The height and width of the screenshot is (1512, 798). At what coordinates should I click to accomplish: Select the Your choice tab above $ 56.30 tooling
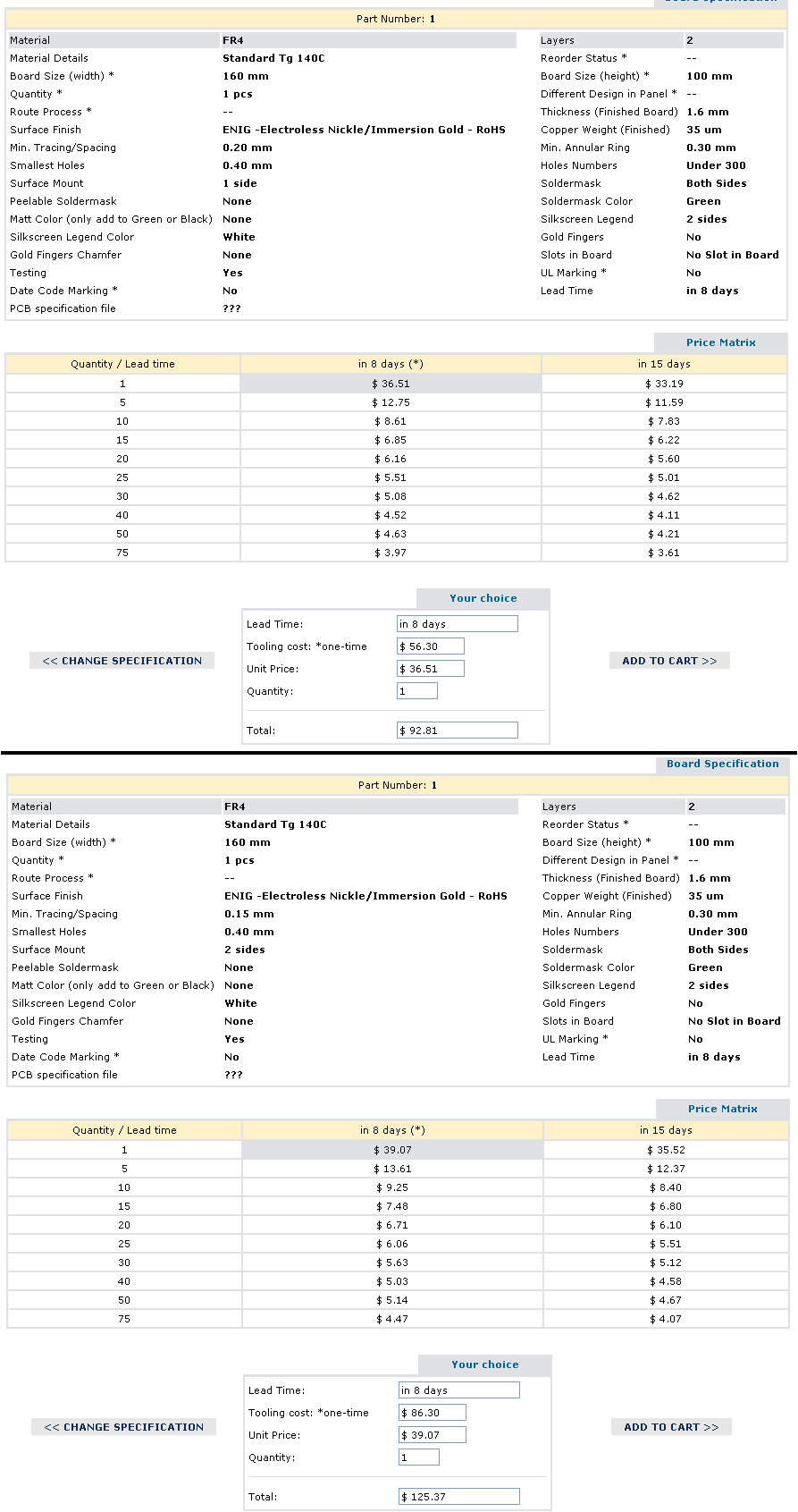pyautogui.click(x=483, y=598)
